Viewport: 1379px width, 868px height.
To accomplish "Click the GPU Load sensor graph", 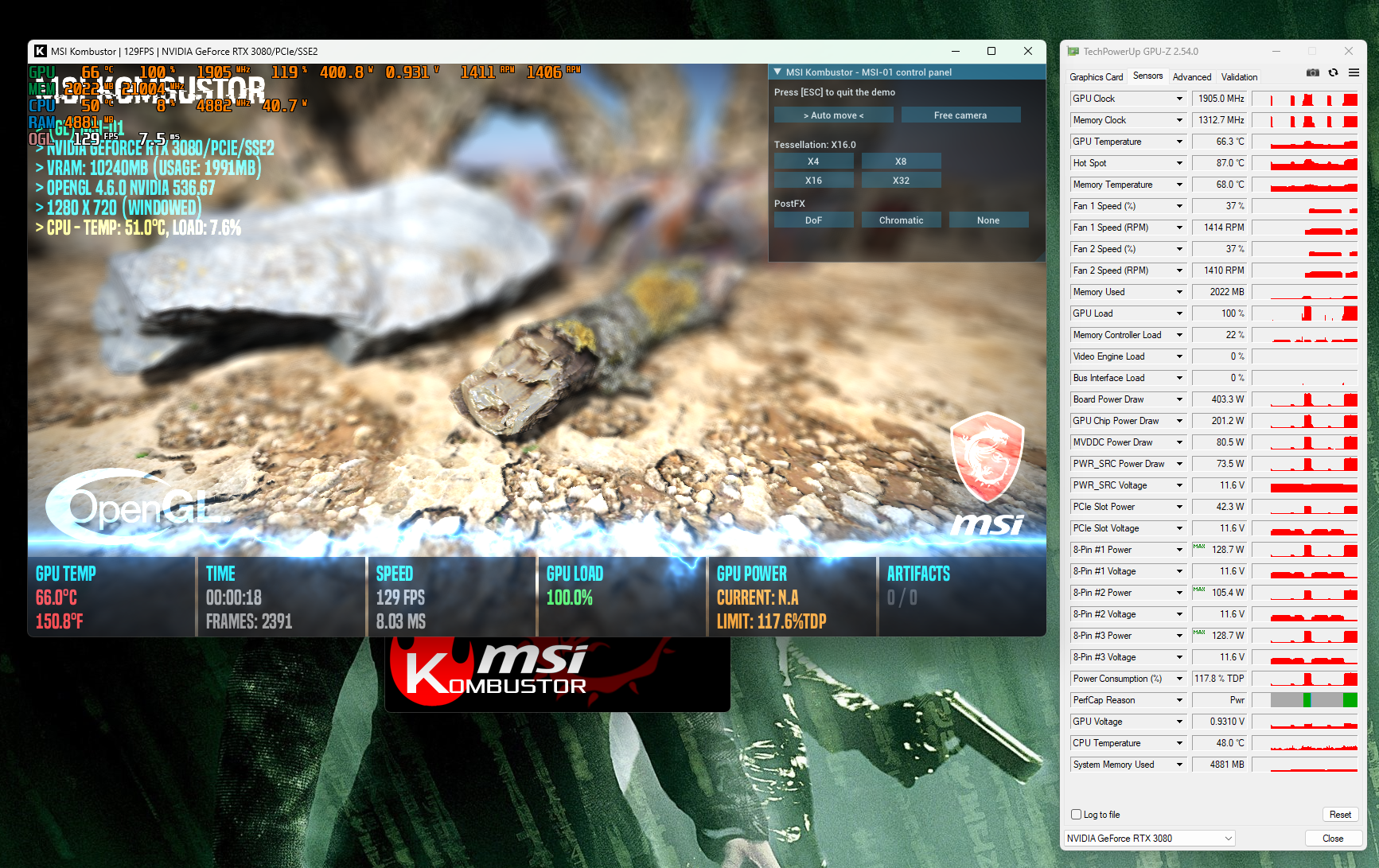I will point(1305,313).
